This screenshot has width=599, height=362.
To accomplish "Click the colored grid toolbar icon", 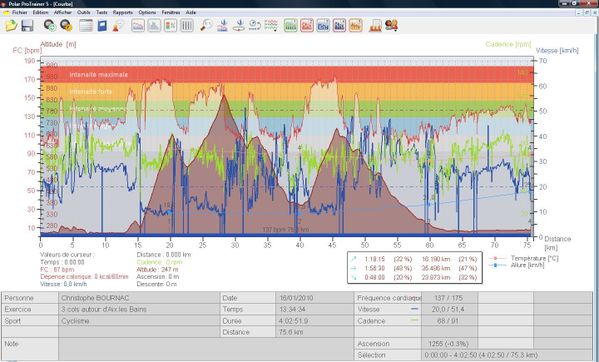I will point(170,26).
